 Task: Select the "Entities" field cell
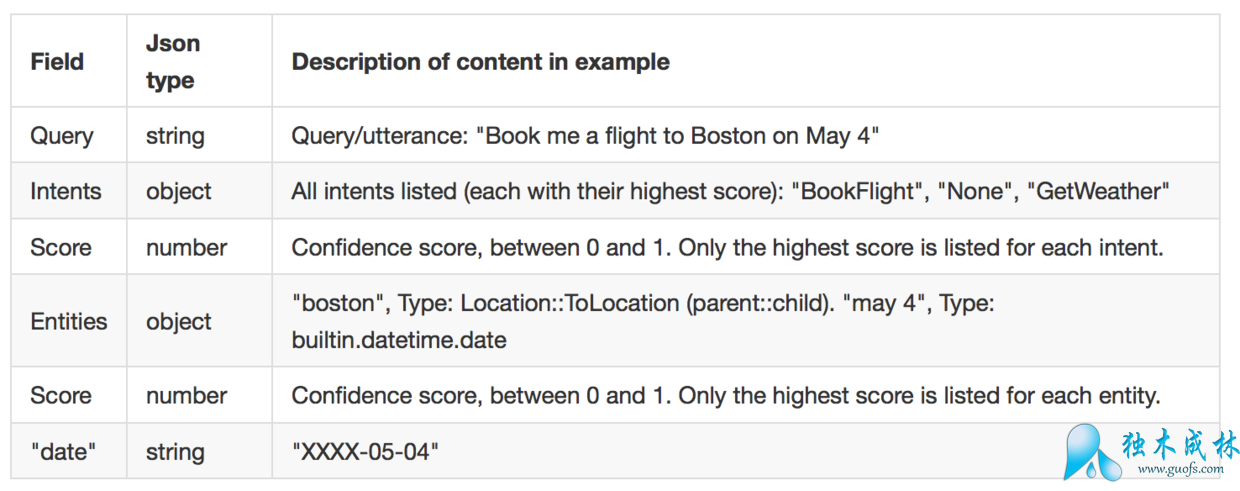pos(68,322)
